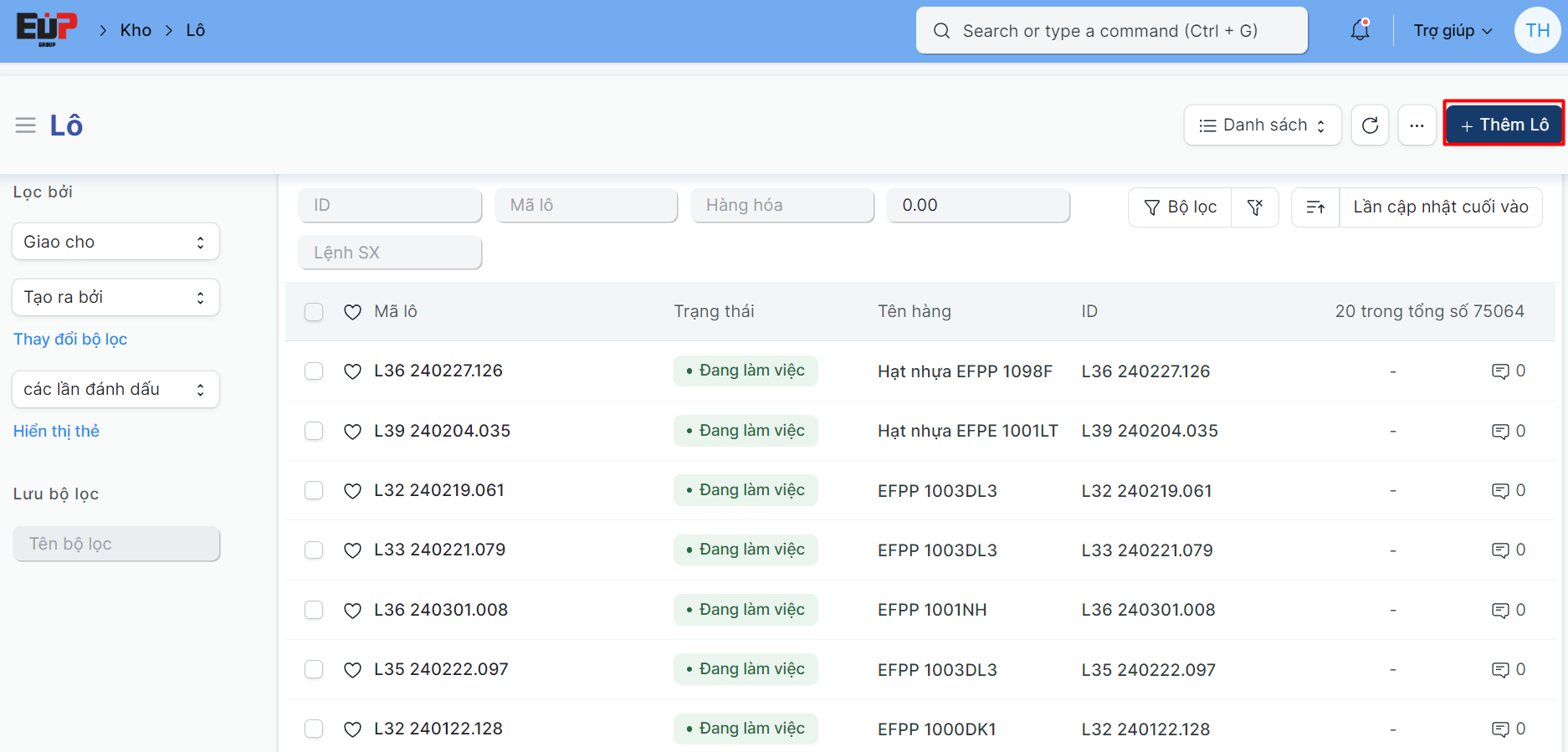The width and height of the screenshot is (1568, 752).
Task: Focus the Mã lô filter field
Action: click(x=587, y=206)
